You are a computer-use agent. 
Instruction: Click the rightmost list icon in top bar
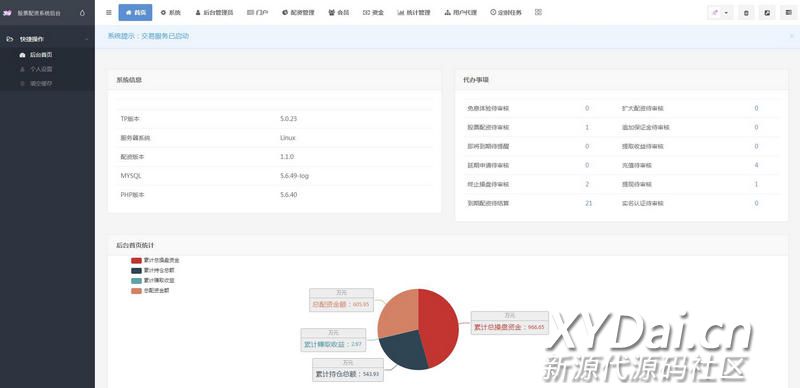pos(789,13)
